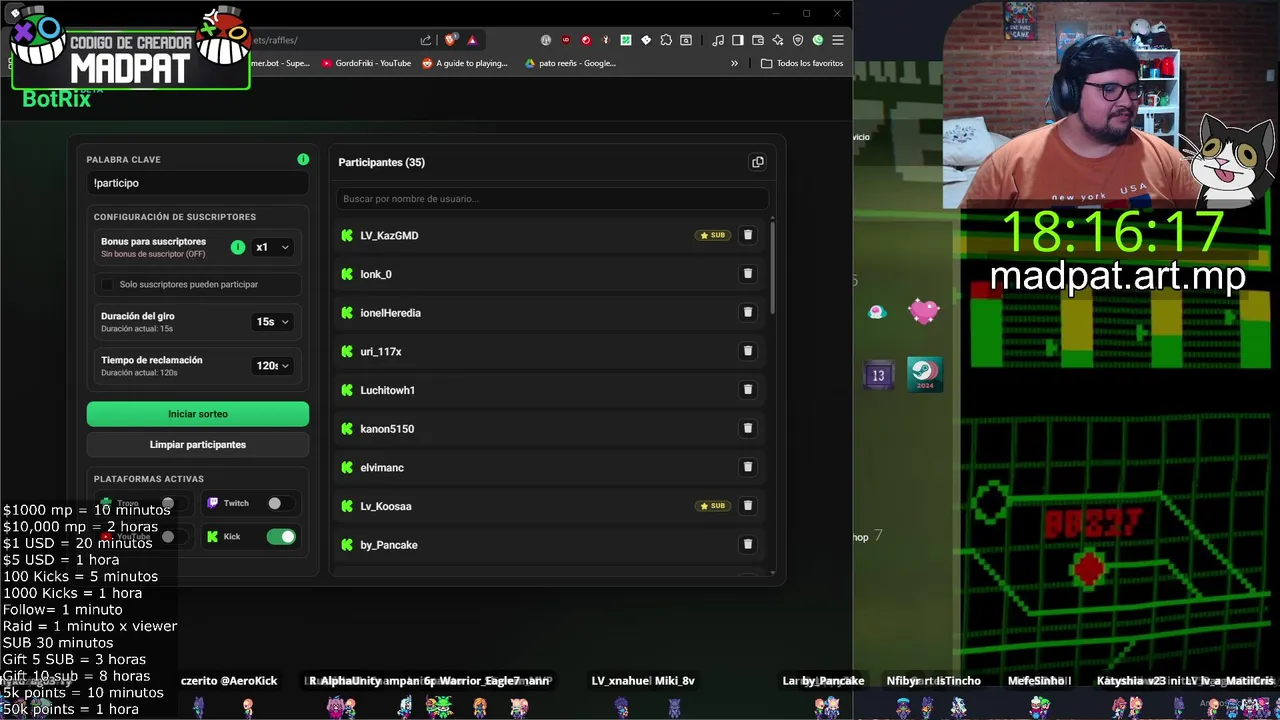Open the GordoFriki - YouTube bookmark

pyautogui.click(x=366, y=63)
